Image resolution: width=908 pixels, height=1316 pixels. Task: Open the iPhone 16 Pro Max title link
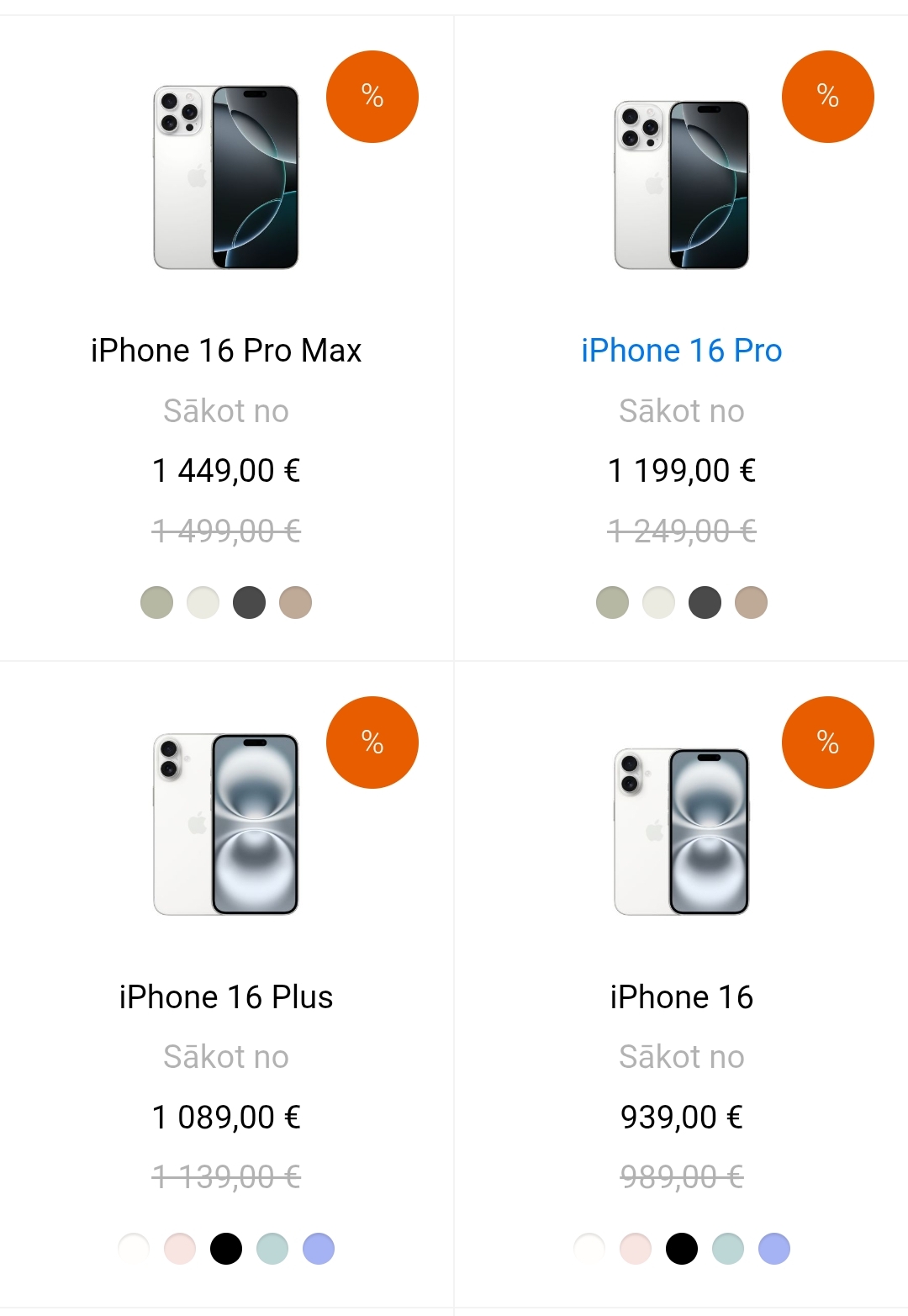point(226,351)
